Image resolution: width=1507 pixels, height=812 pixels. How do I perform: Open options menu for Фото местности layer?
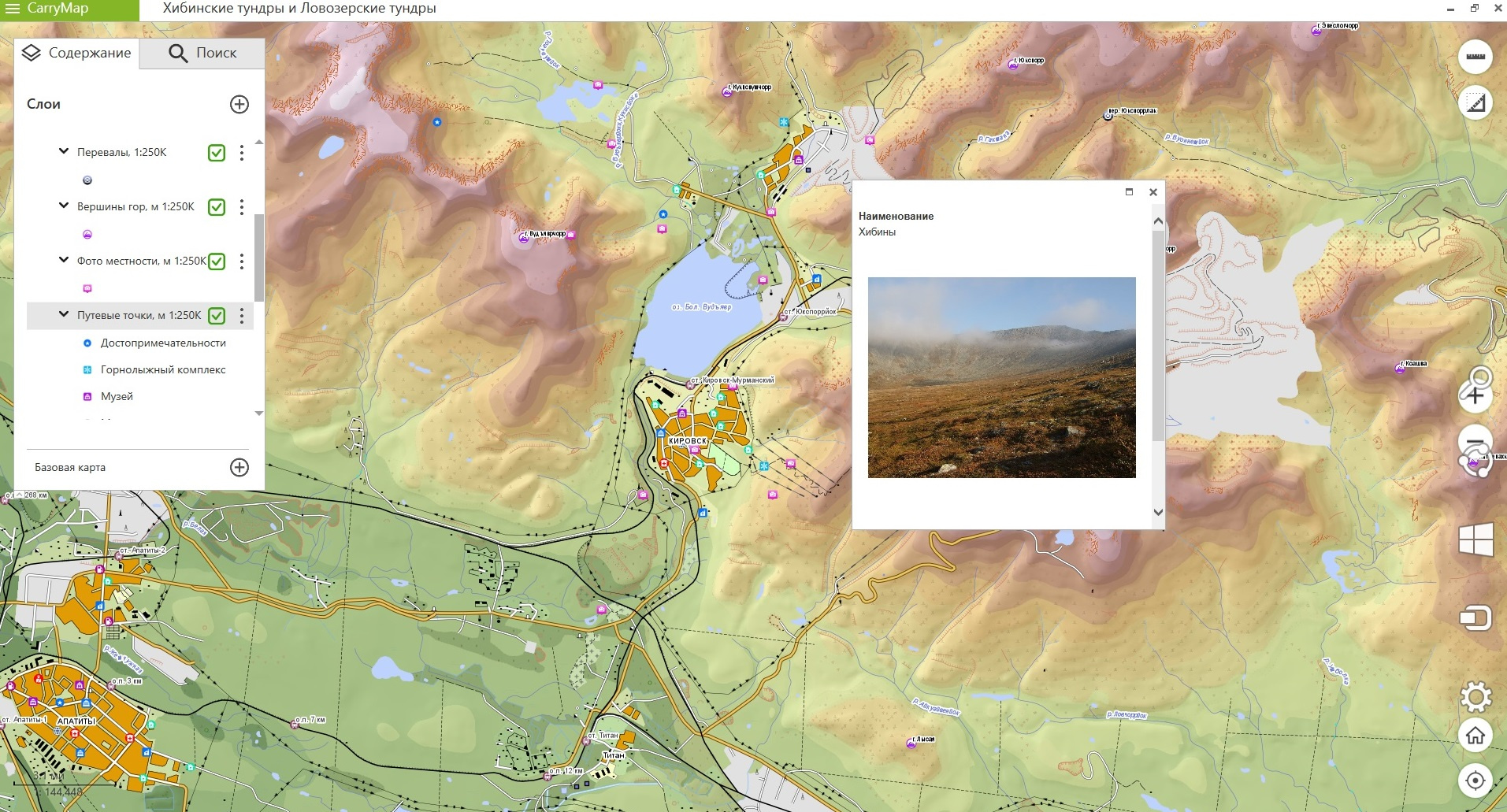242,261
